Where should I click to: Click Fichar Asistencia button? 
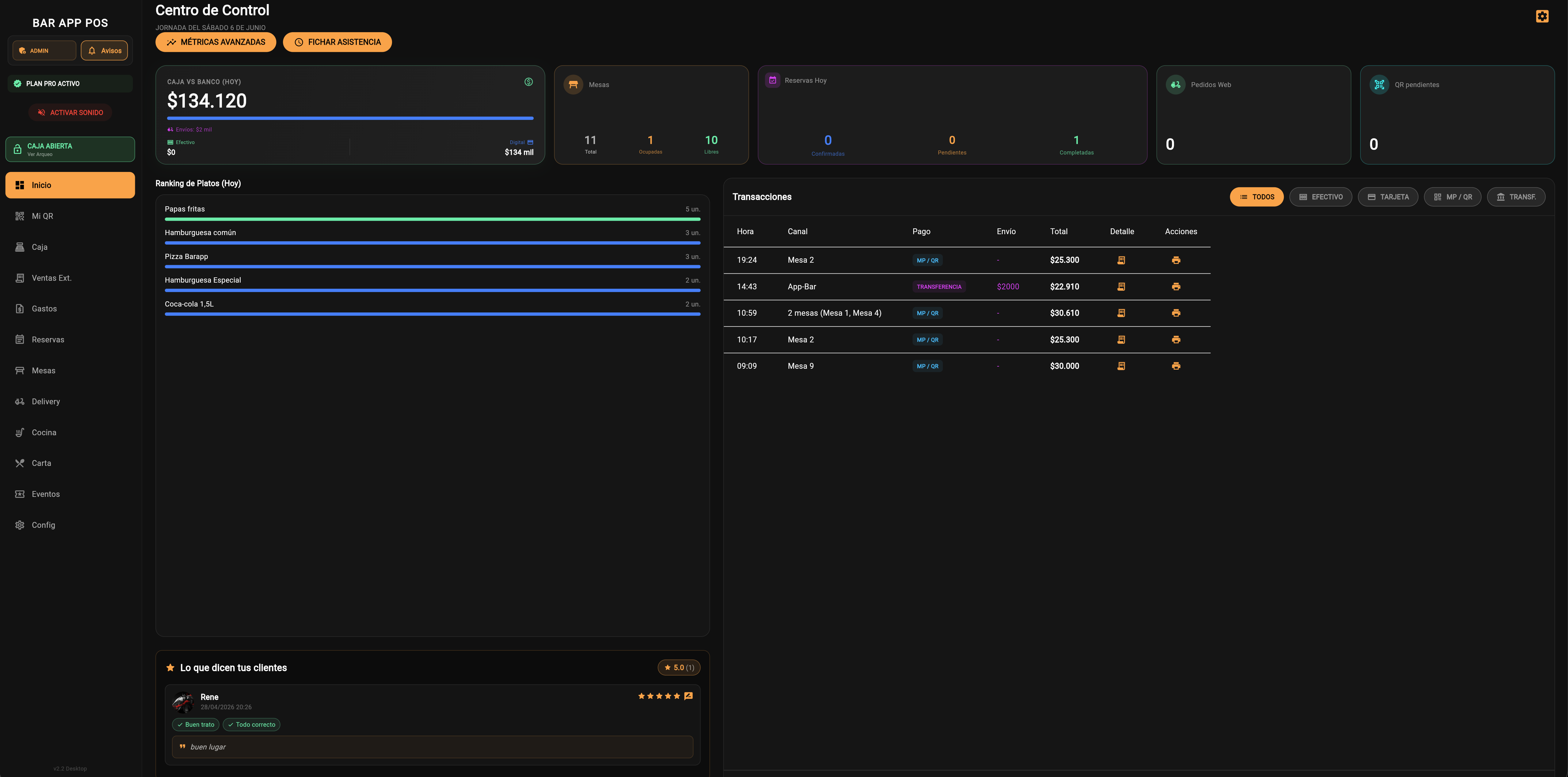(337, 43)
